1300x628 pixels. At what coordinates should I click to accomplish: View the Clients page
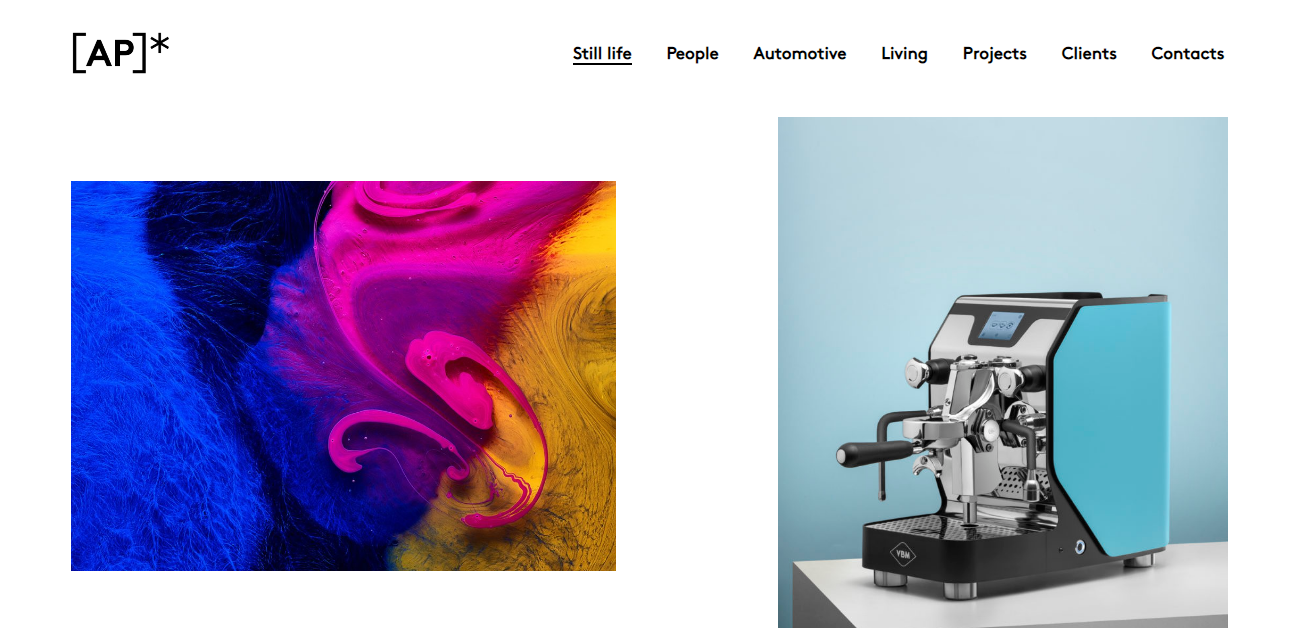(1089, 53)
